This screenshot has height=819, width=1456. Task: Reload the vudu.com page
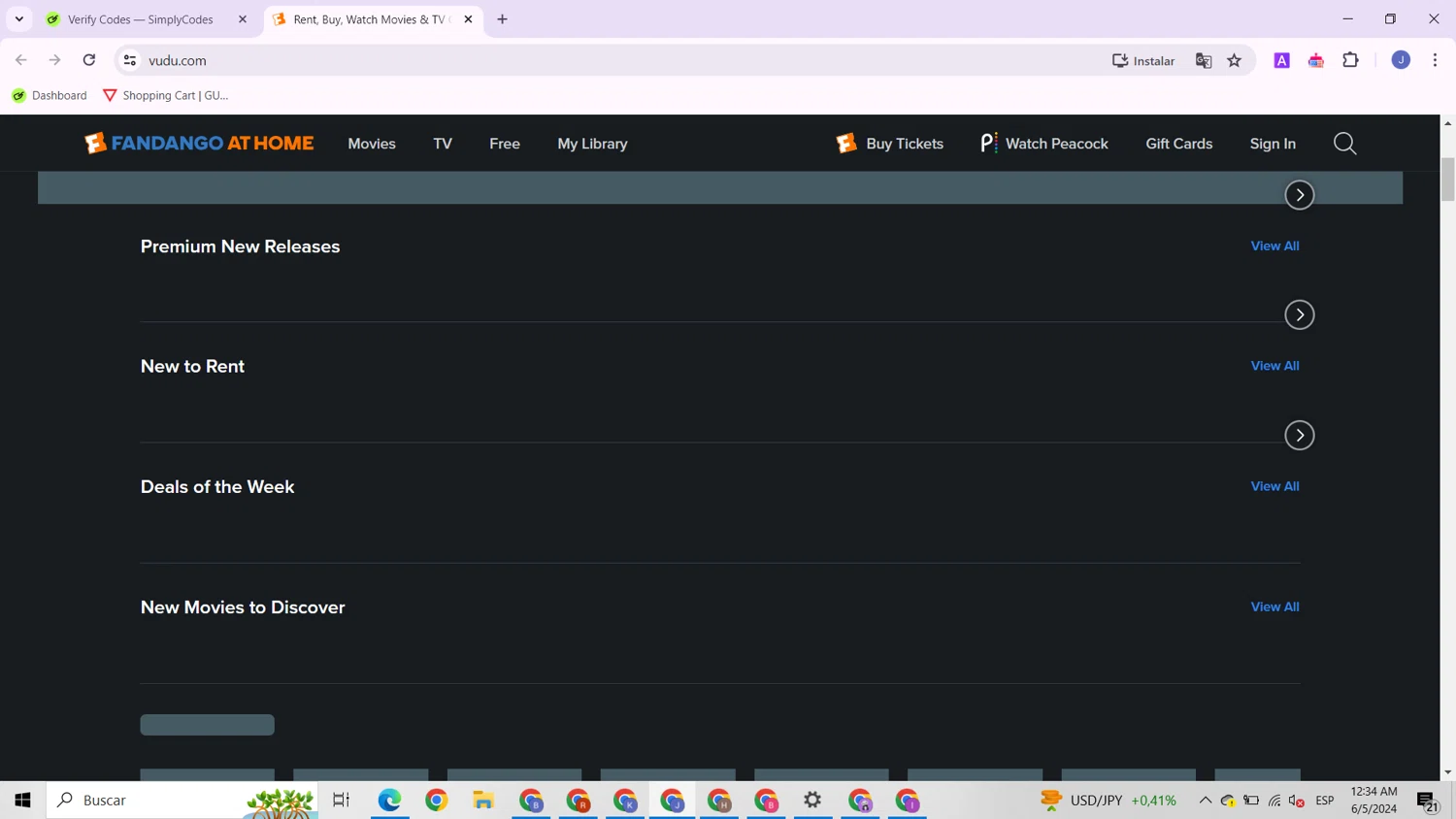coord(89,60)
